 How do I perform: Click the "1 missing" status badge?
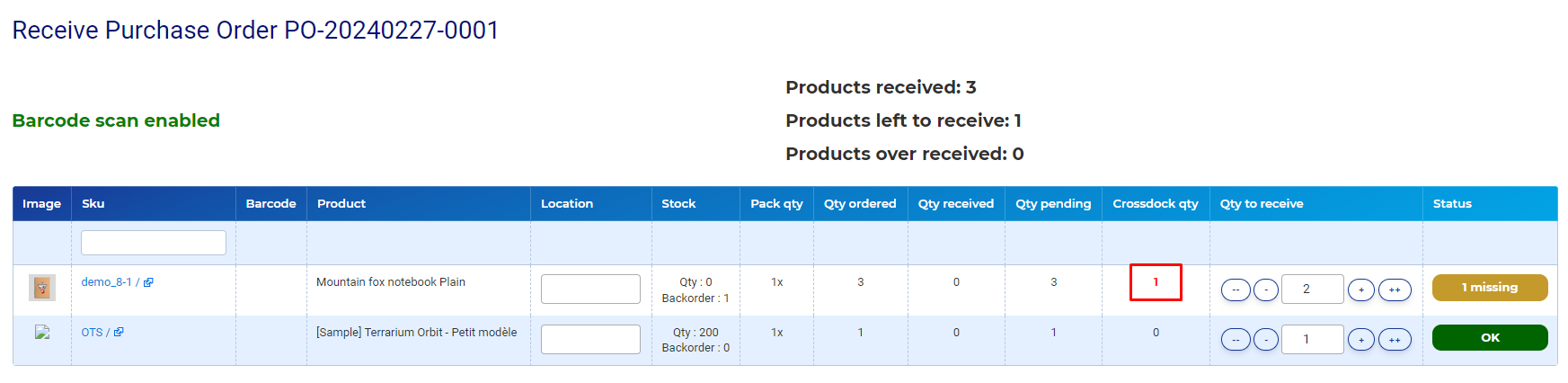click(x=1489, y=288)
